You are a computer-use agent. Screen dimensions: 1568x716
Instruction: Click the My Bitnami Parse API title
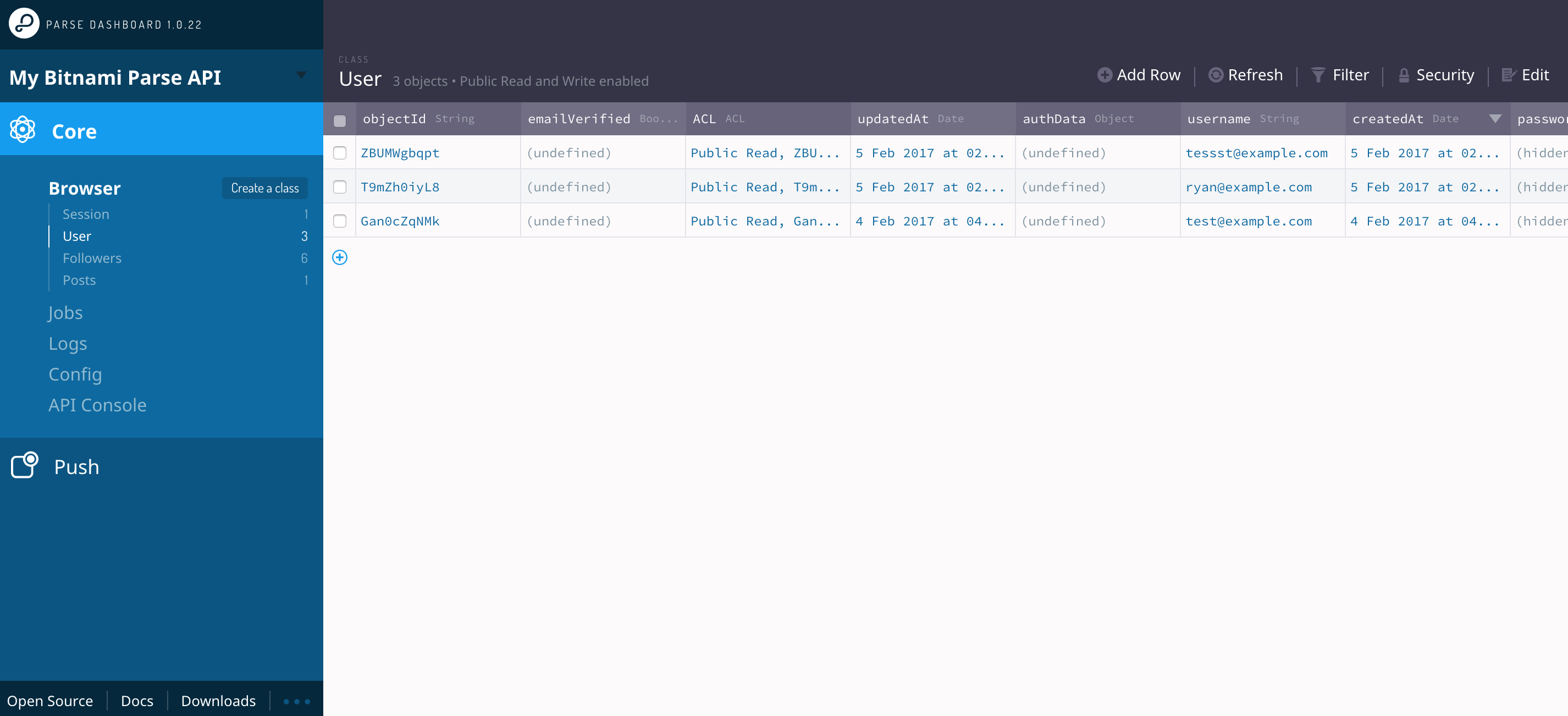tap(115, 78)
